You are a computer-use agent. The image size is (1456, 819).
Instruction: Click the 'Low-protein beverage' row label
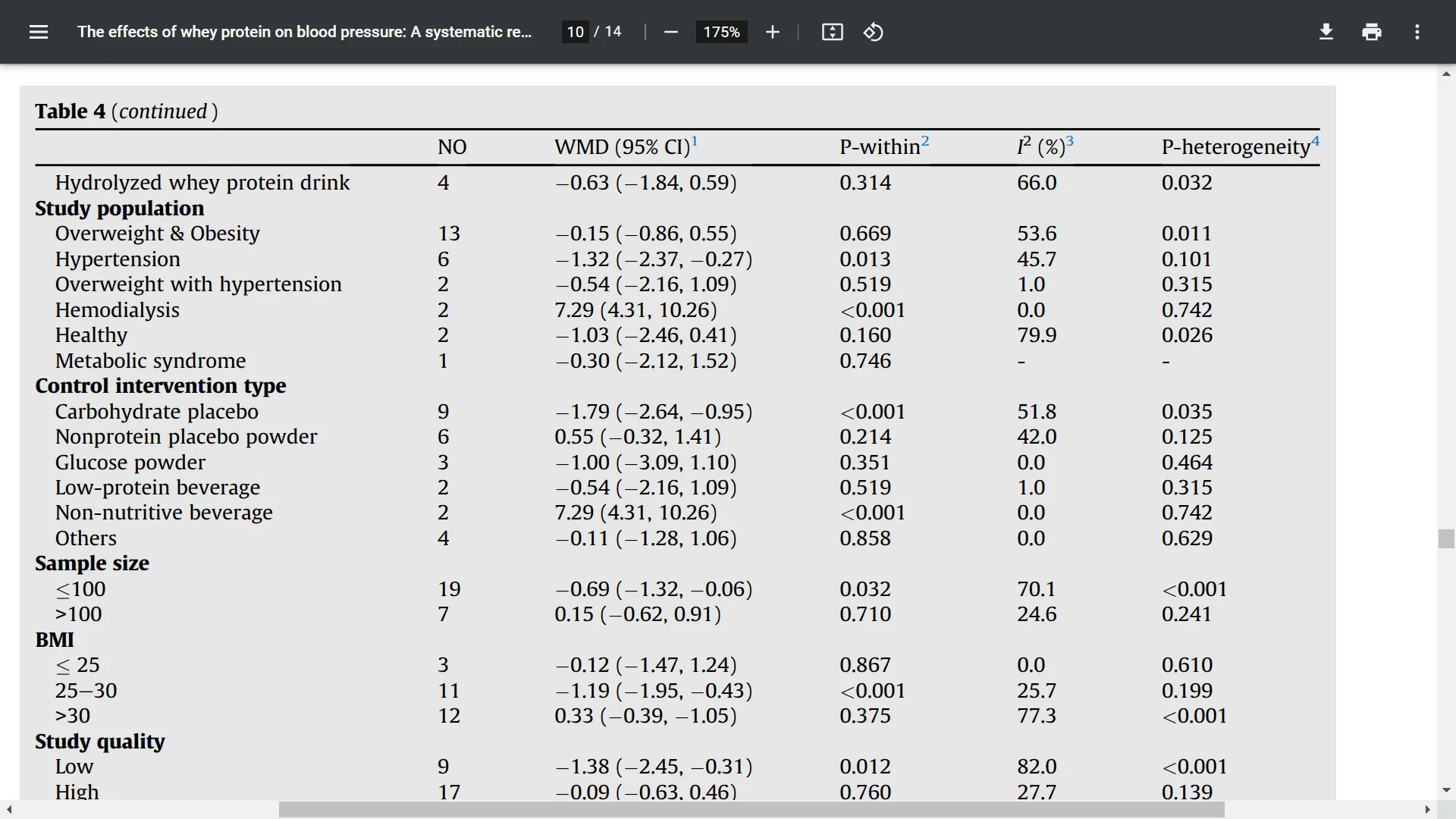click(x=157, y=488)
